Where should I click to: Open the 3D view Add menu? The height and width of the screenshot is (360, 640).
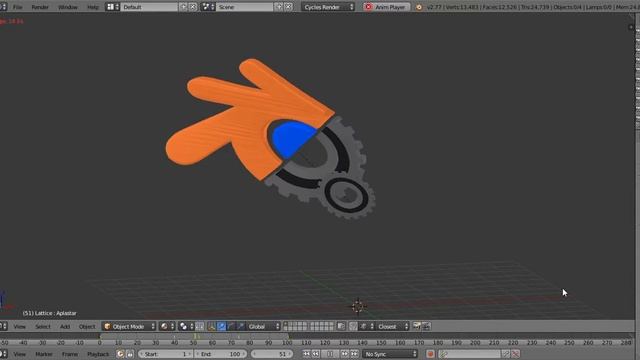click(65, 326)
